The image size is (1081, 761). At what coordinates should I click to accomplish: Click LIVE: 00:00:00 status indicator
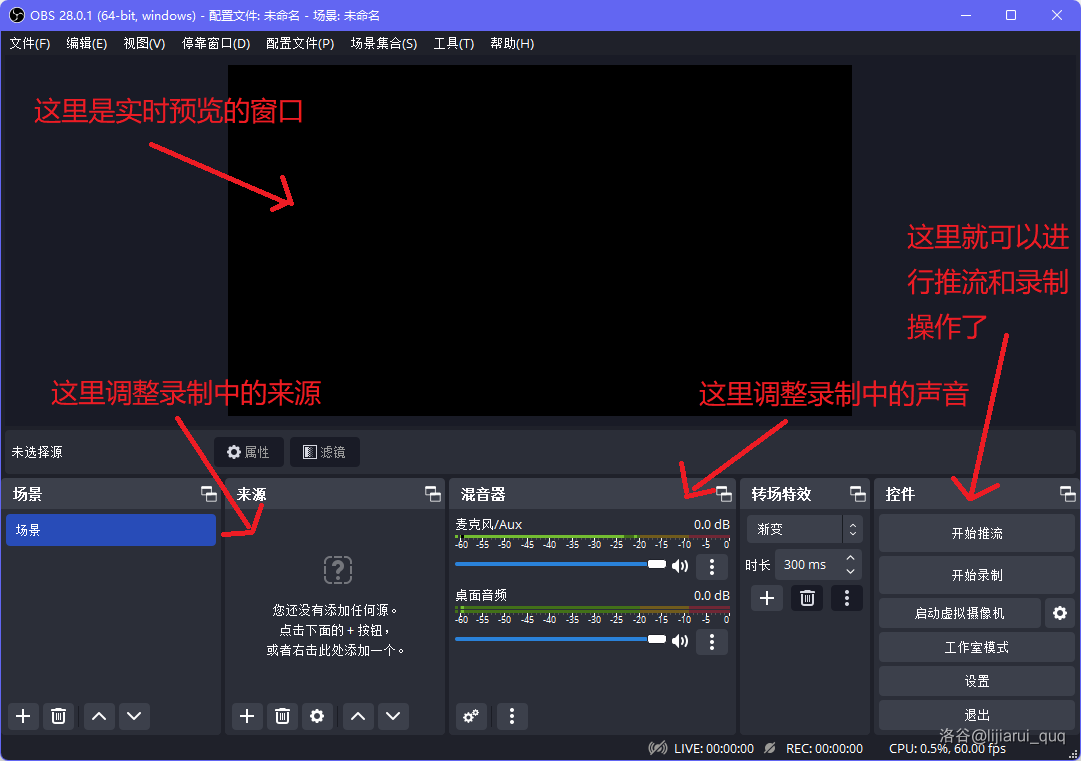pos(714,749)
